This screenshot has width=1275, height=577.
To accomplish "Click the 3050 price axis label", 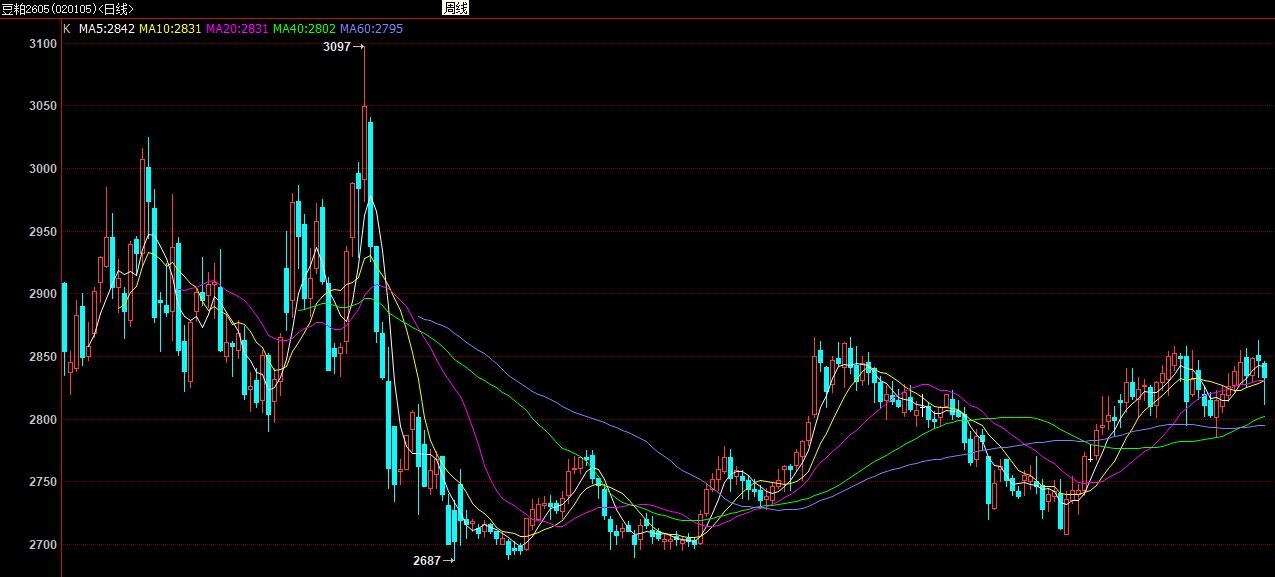I will point(43,106).
